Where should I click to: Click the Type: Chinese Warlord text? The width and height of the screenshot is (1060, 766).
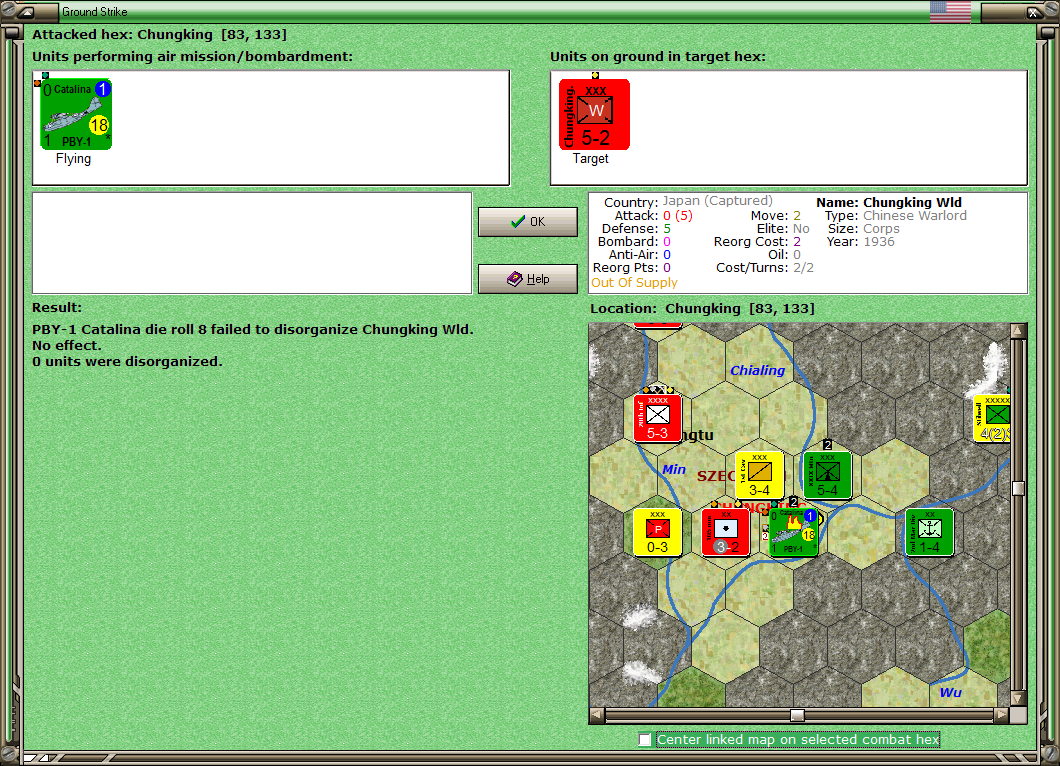pyautogui.click(x=895, y=216)
